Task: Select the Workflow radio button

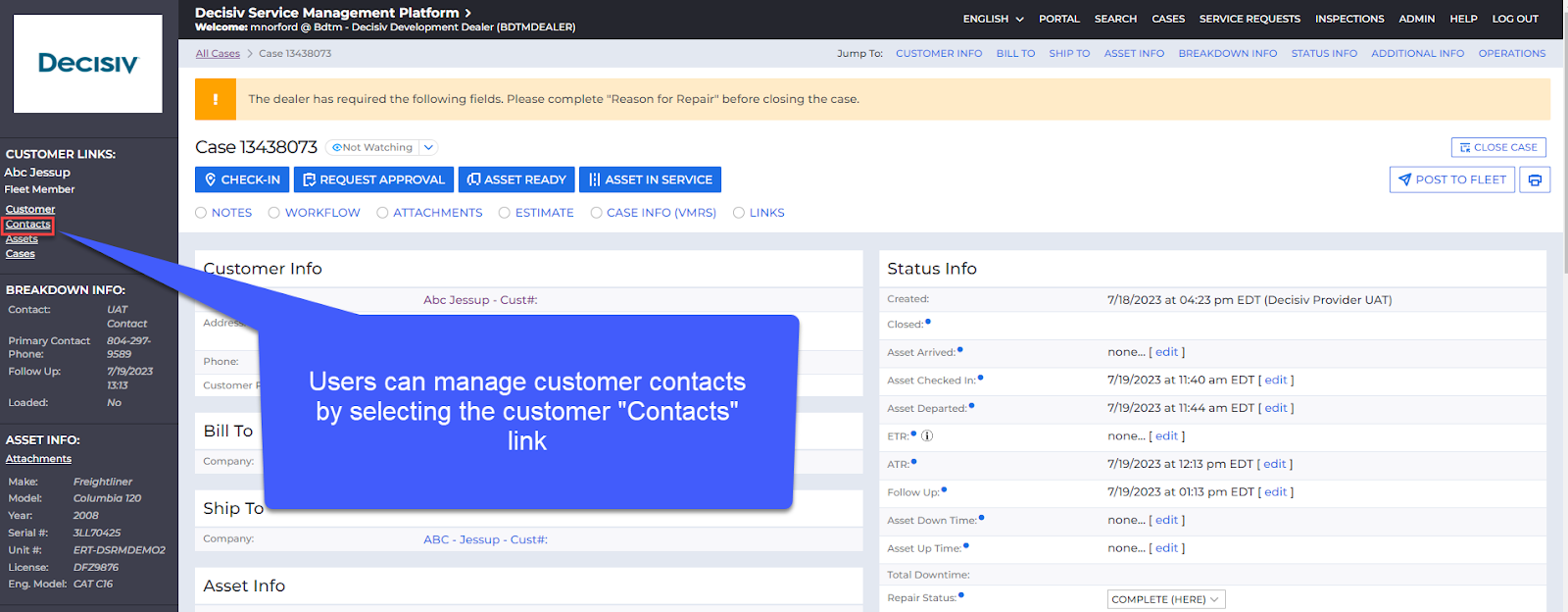Action: 274,213
